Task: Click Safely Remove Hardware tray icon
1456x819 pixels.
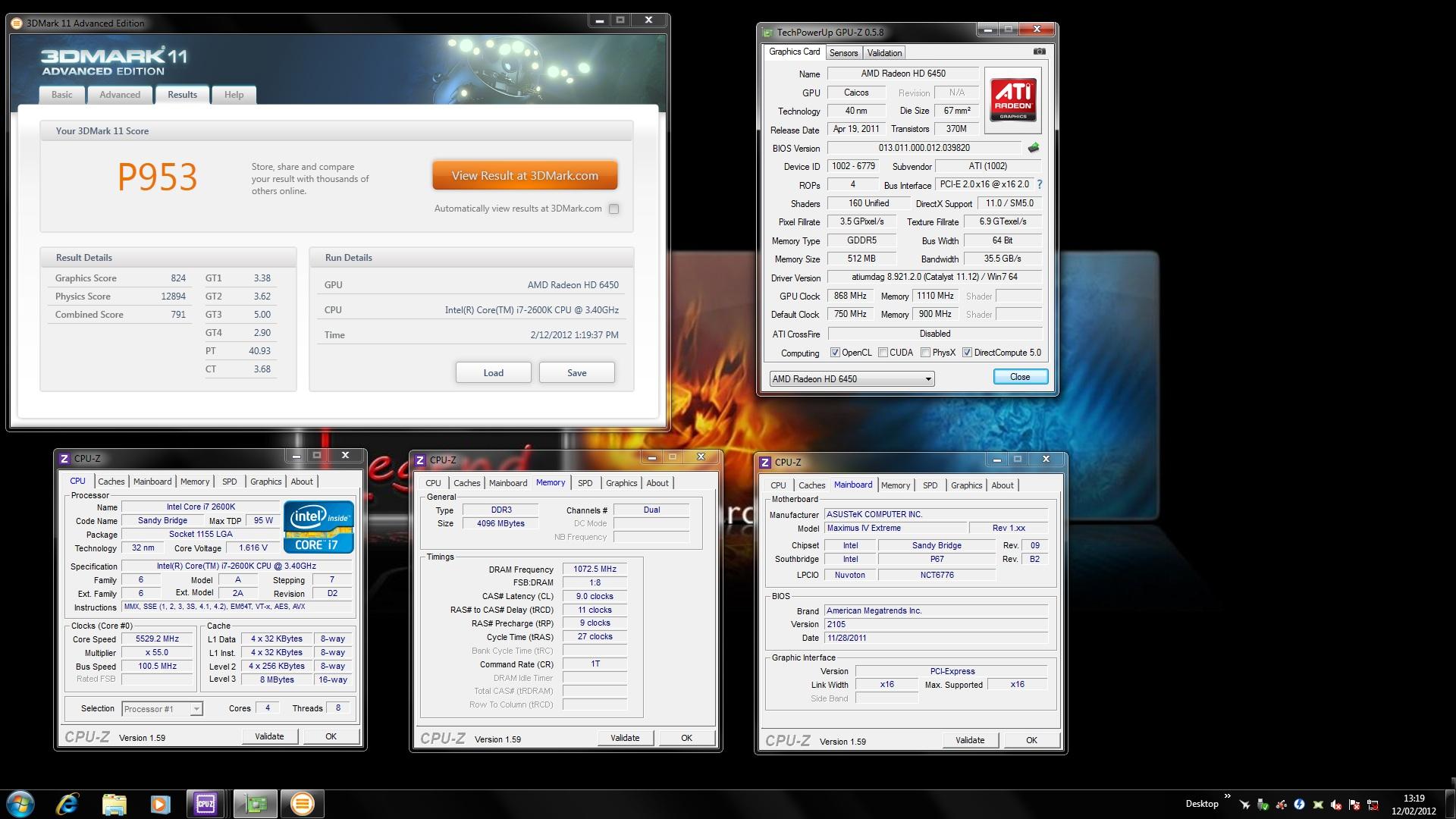Action: 1263,804
